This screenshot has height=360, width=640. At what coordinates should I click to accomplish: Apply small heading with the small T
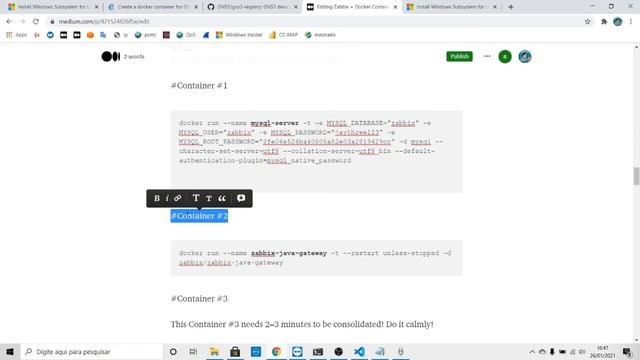[209, 198]
